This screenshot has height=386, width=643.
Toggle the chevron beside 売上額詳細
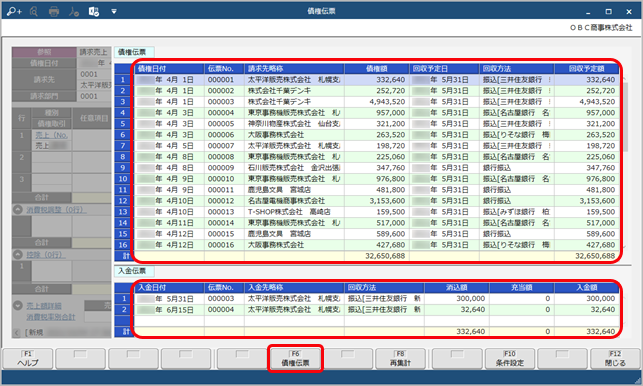pyautogui.click(x=18, y=306)
